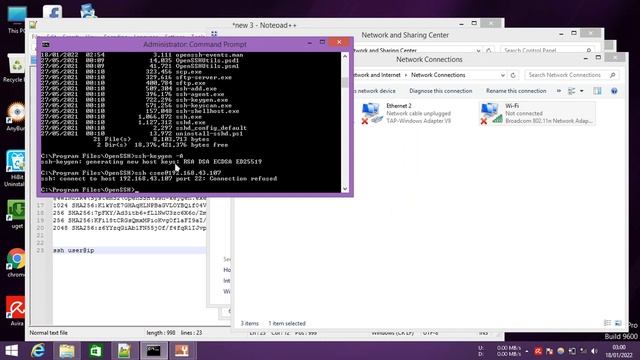Open File Explorer from the taskbar
640x360 pixels.
(x=67, y=351)
